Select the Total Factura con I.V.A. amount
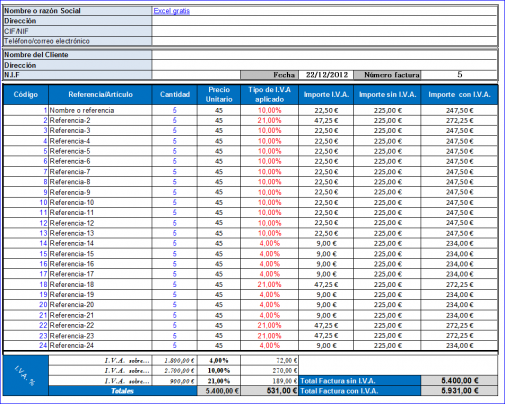The width and height of the screenshot is (505, 404). point(459,391)
